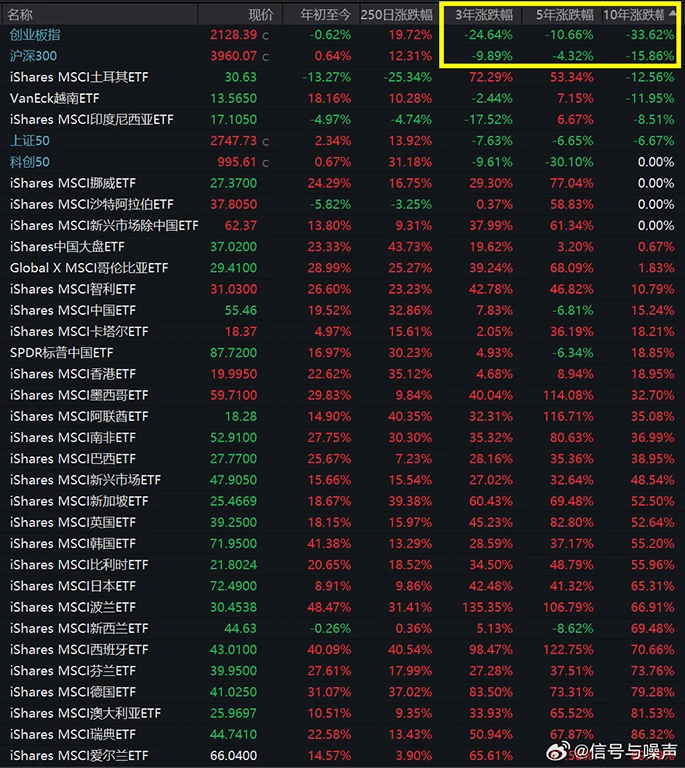This screenshot has width=685, height=768.
Task: Select the iShares MSCI爱尔兰ETF row
Action: pos(342,755)
